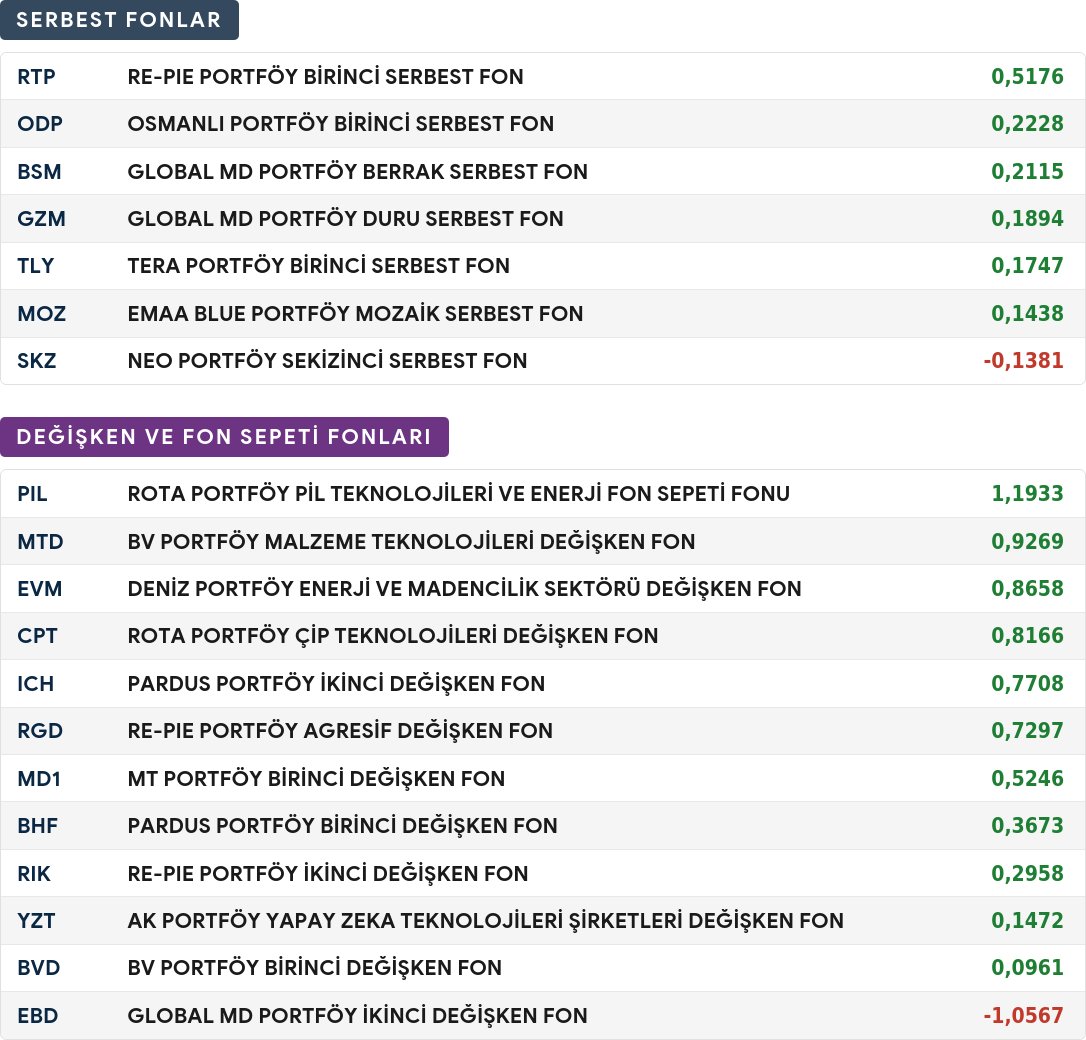Click the value 0,1472
This screenshot has width=1086, height=1040.
pyautogui.click(x=1027, y=920)
